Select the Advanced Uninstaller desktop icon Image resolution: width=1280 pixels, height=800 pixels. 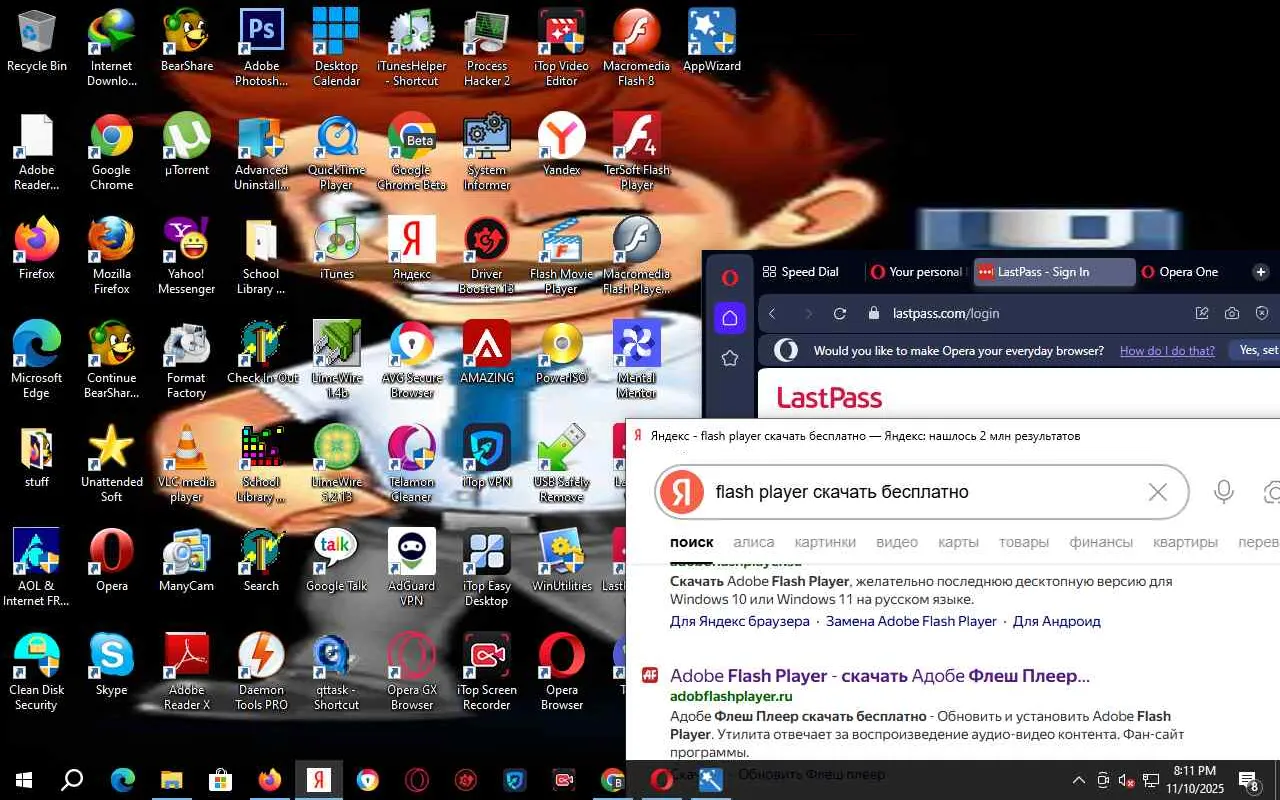tap(261, 153)
